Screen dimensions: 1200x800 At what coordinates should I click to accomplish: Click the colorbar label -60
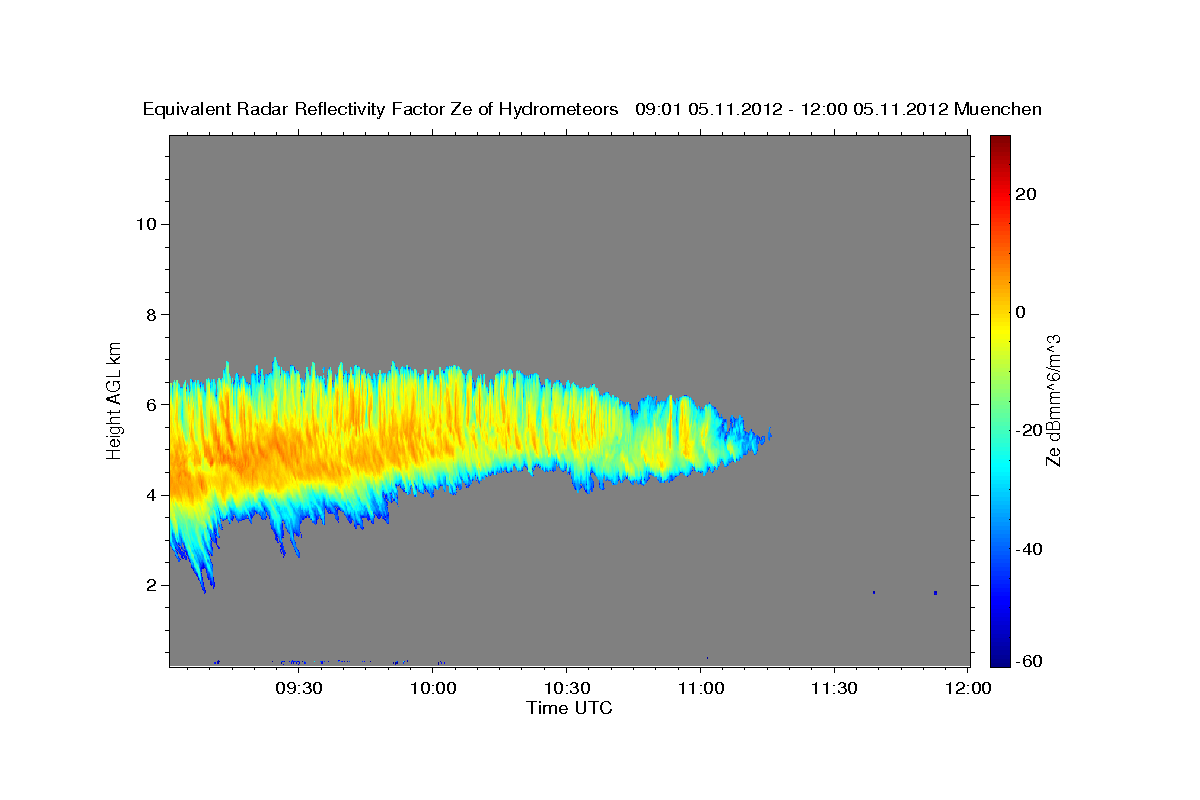pyautogui.click(x=1029, y=660)
